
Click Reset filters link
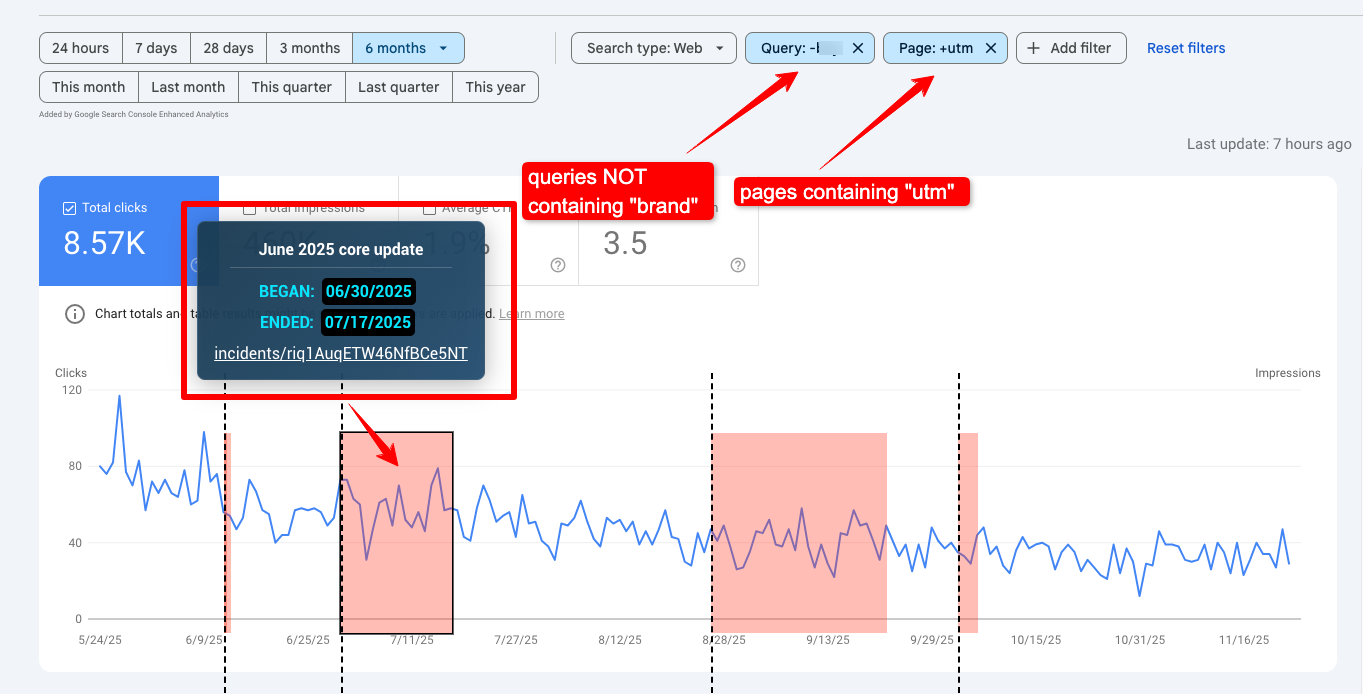coord(1186,48)
